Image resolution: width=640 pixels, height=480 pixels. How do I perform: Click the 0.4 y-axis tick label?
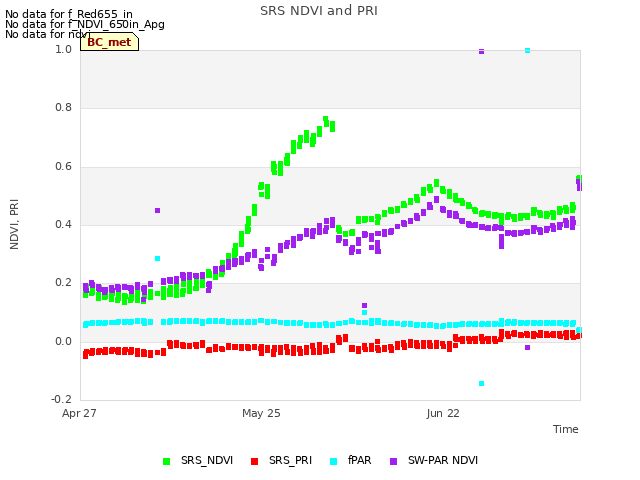63,224
